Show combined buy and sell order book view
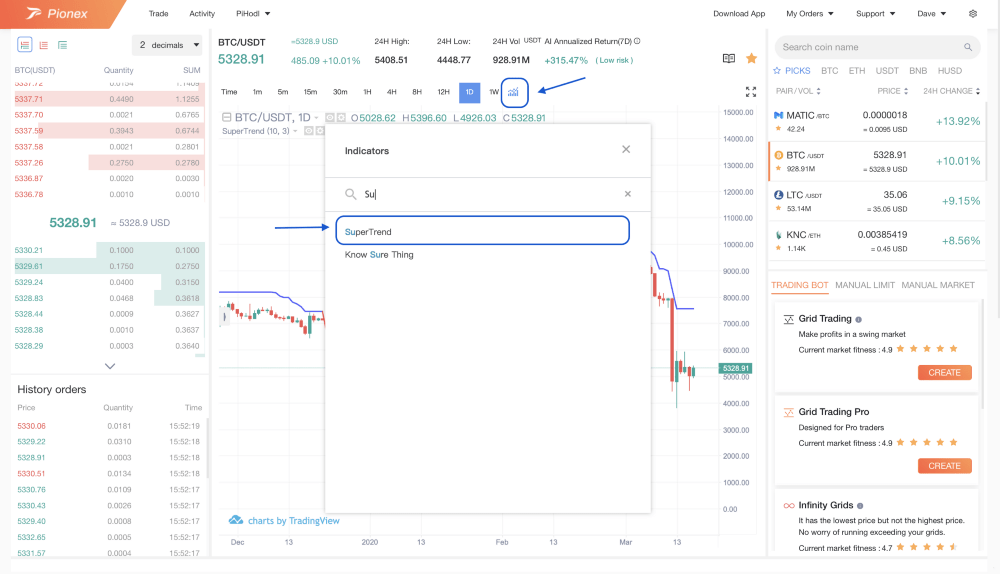Image resolution: width=1000 pixels, height=574 pixels. tap(25, 45)
